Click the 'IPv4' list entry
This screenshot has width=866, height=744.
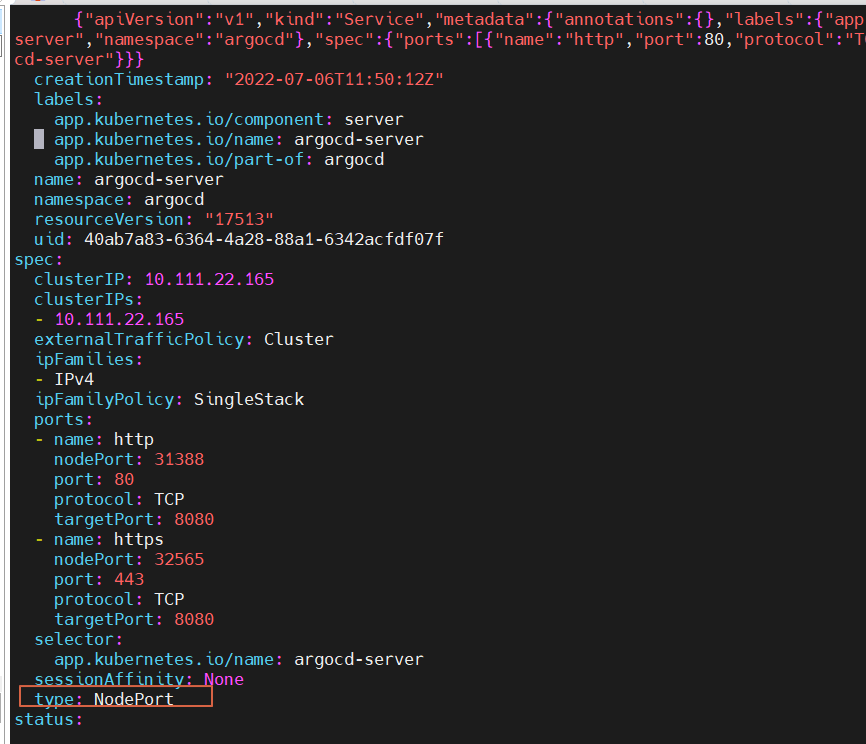[74, 379]
